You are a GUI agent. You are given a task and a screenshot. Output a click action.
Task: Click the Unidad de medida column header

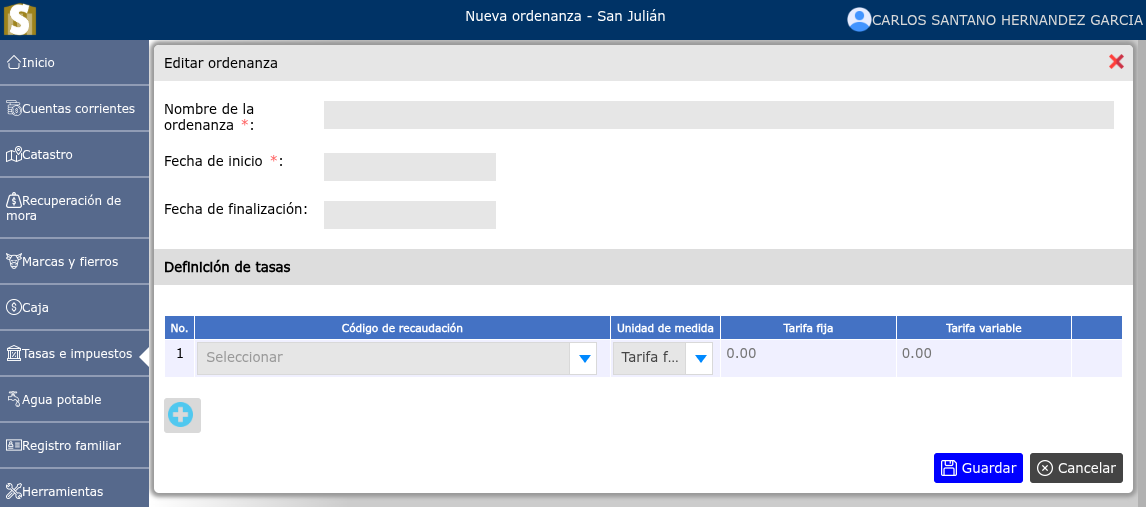(x=665, y=328)
